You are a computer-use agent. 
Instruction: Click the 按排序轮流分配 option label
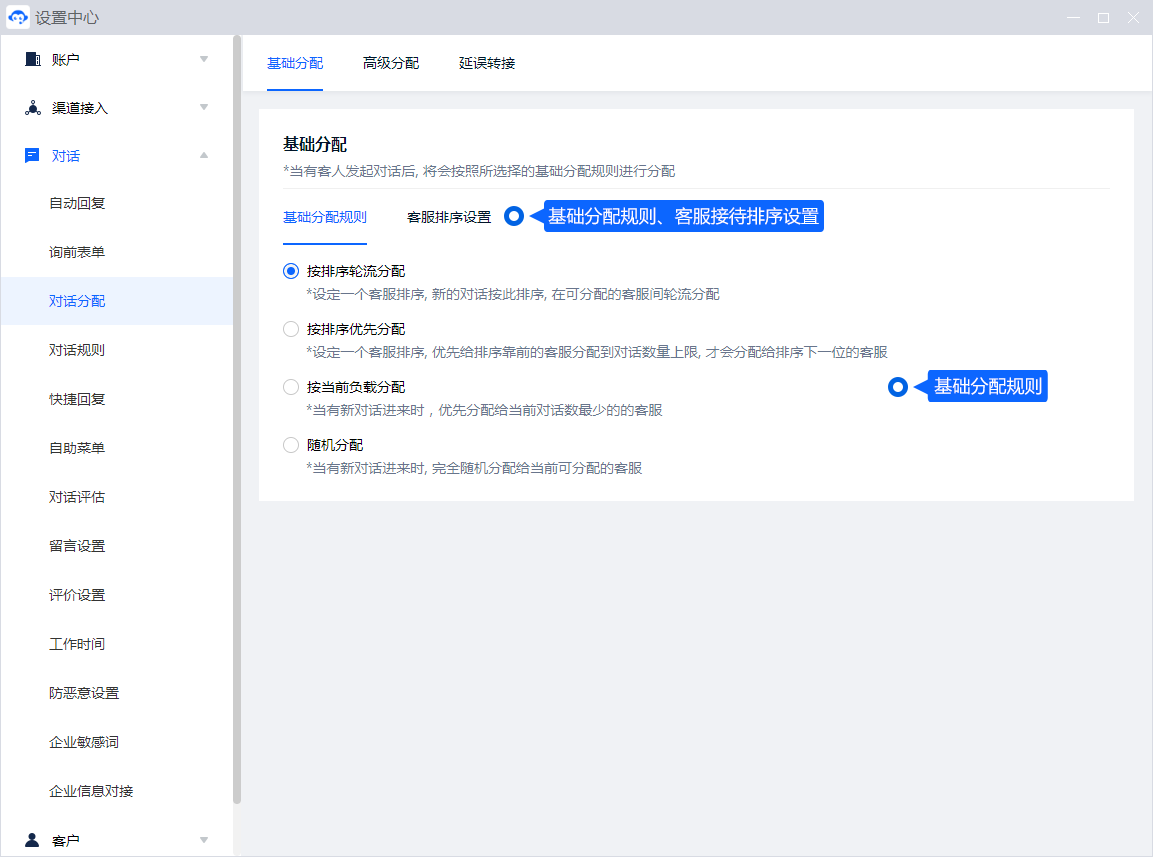point(356,271)
